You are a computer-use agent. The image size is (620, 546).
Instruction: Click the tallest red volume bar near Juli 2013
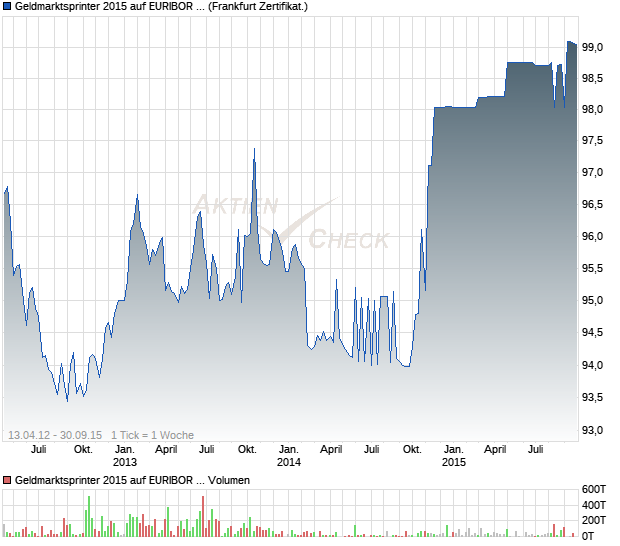click(203, 516)
